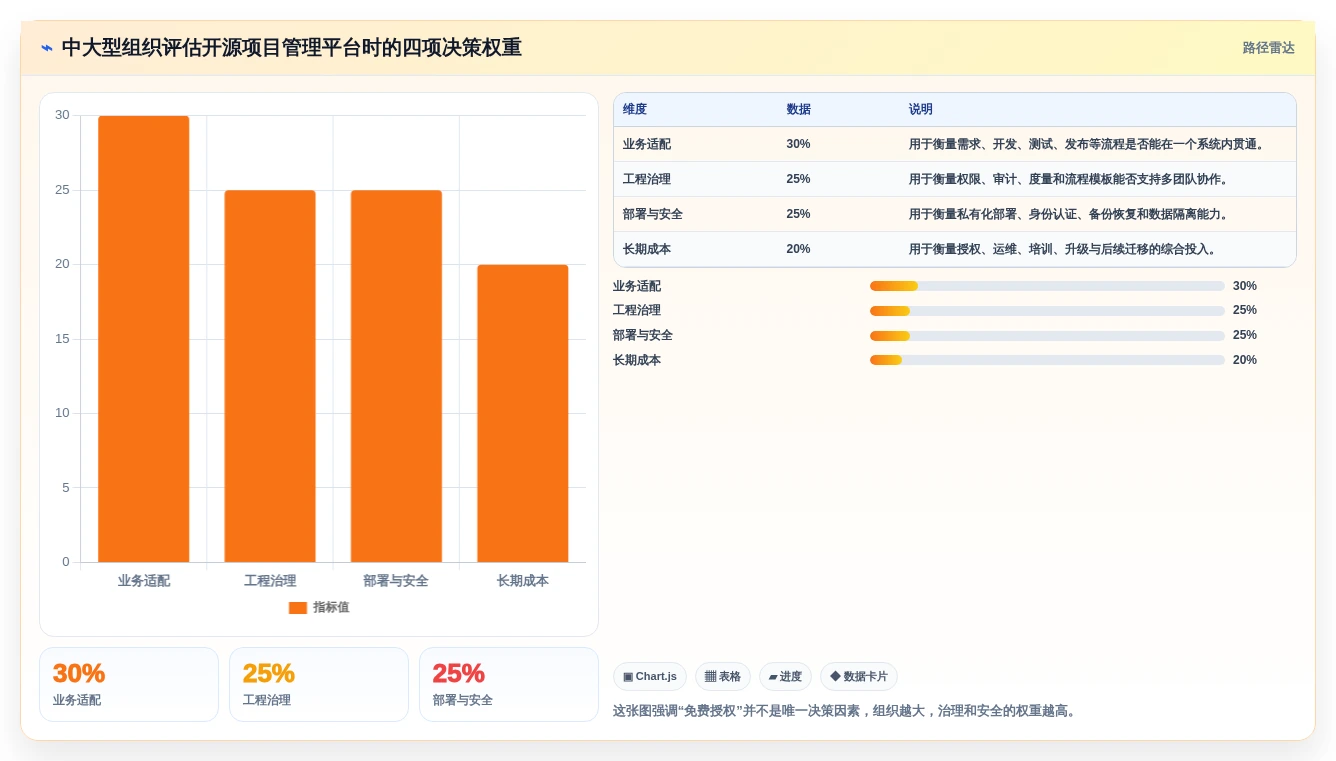The image size is (1336, 761).
Task: Click the 20% cell in the table
Action: (798, 249)
